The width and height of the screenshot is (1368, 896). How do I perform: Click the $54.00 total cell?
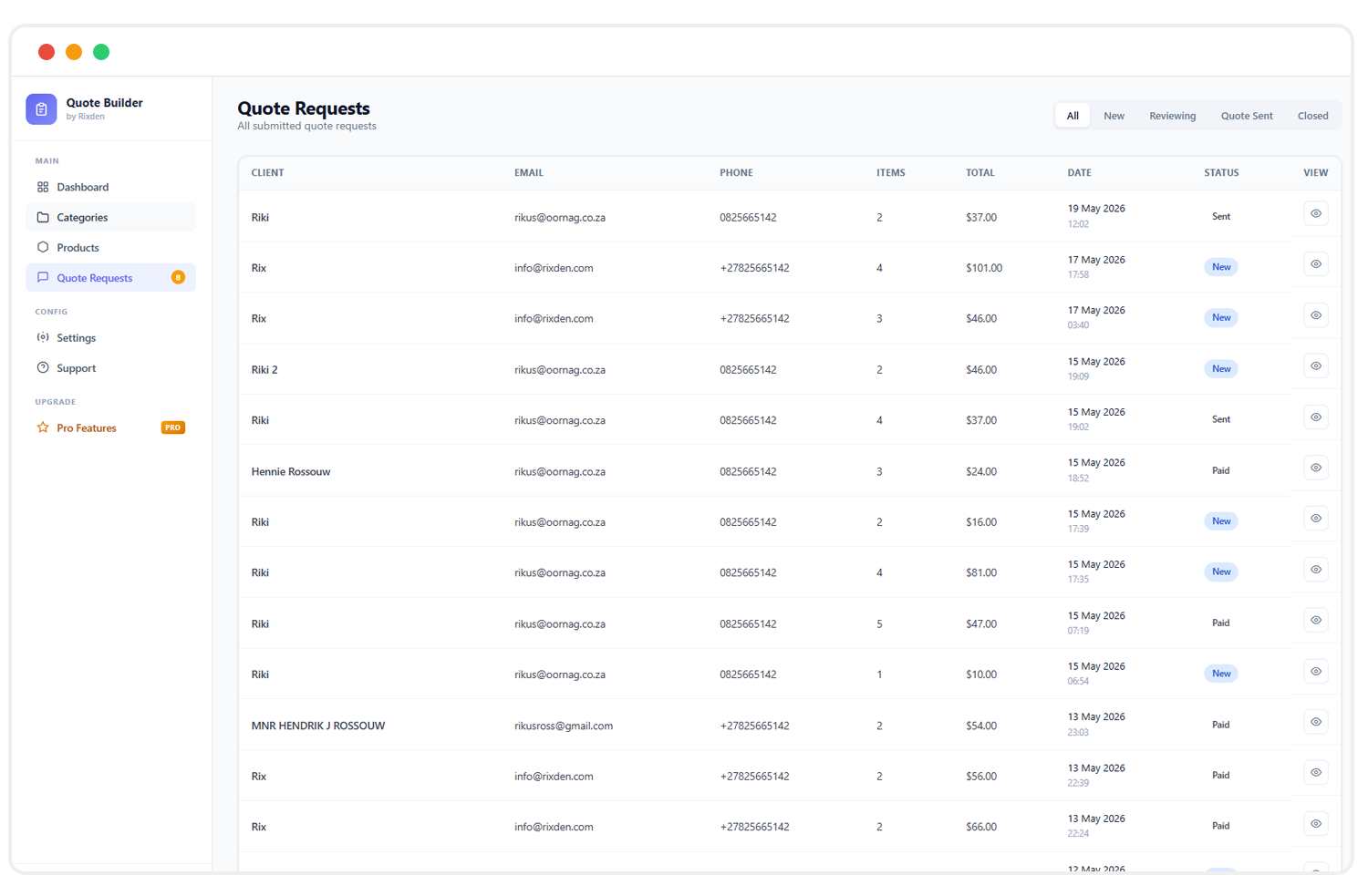click(x=981, y=726)
